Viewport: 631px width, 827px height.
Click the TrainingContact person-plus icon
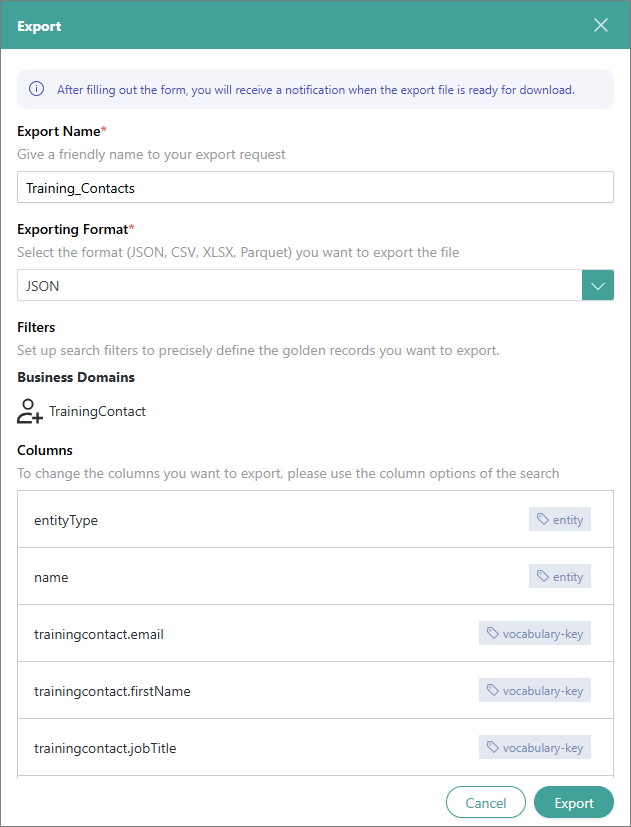click(30, 411)
